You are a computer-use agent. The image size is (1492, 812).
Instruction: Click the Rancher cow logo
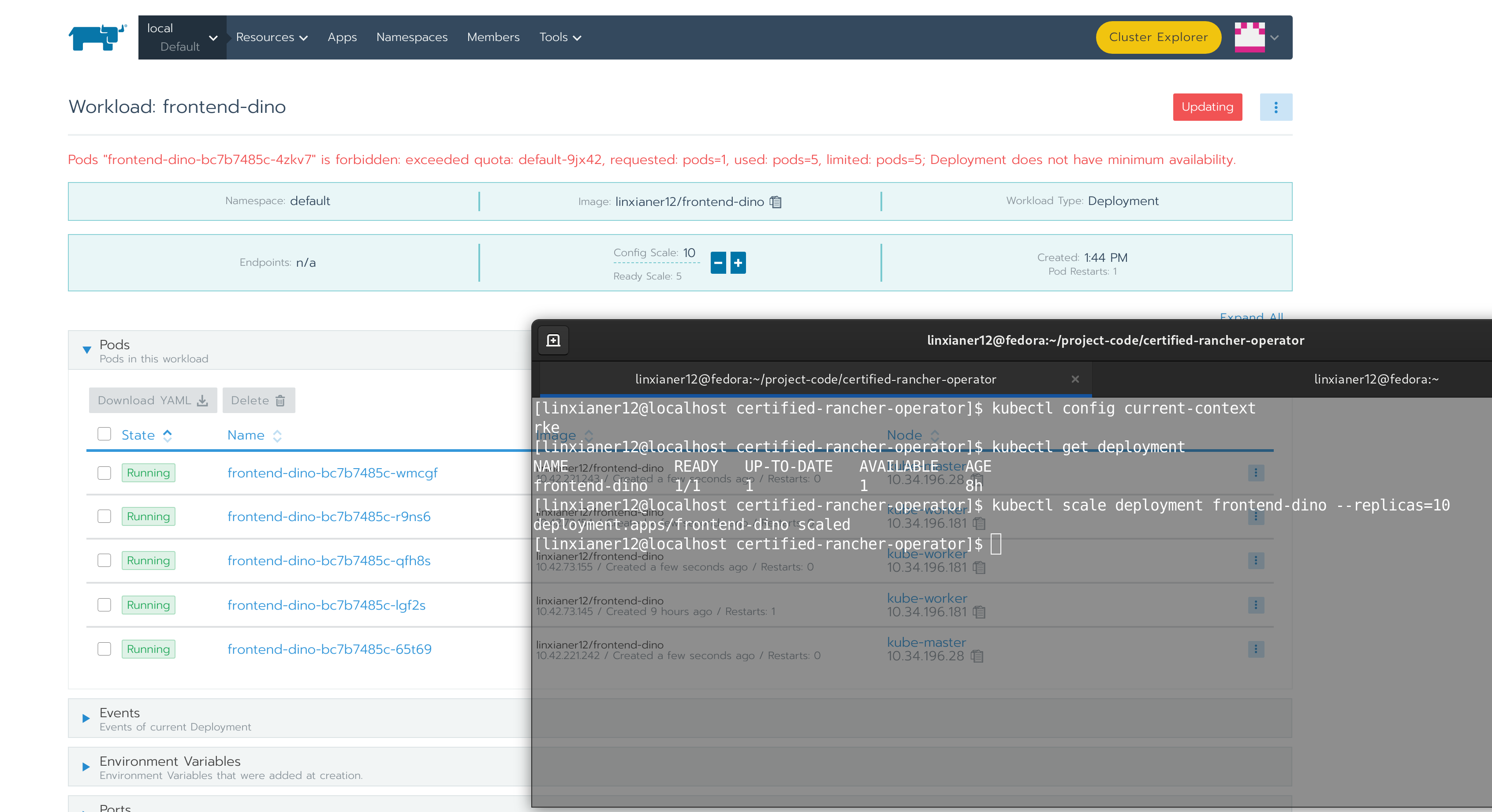(x=97, y=37)
